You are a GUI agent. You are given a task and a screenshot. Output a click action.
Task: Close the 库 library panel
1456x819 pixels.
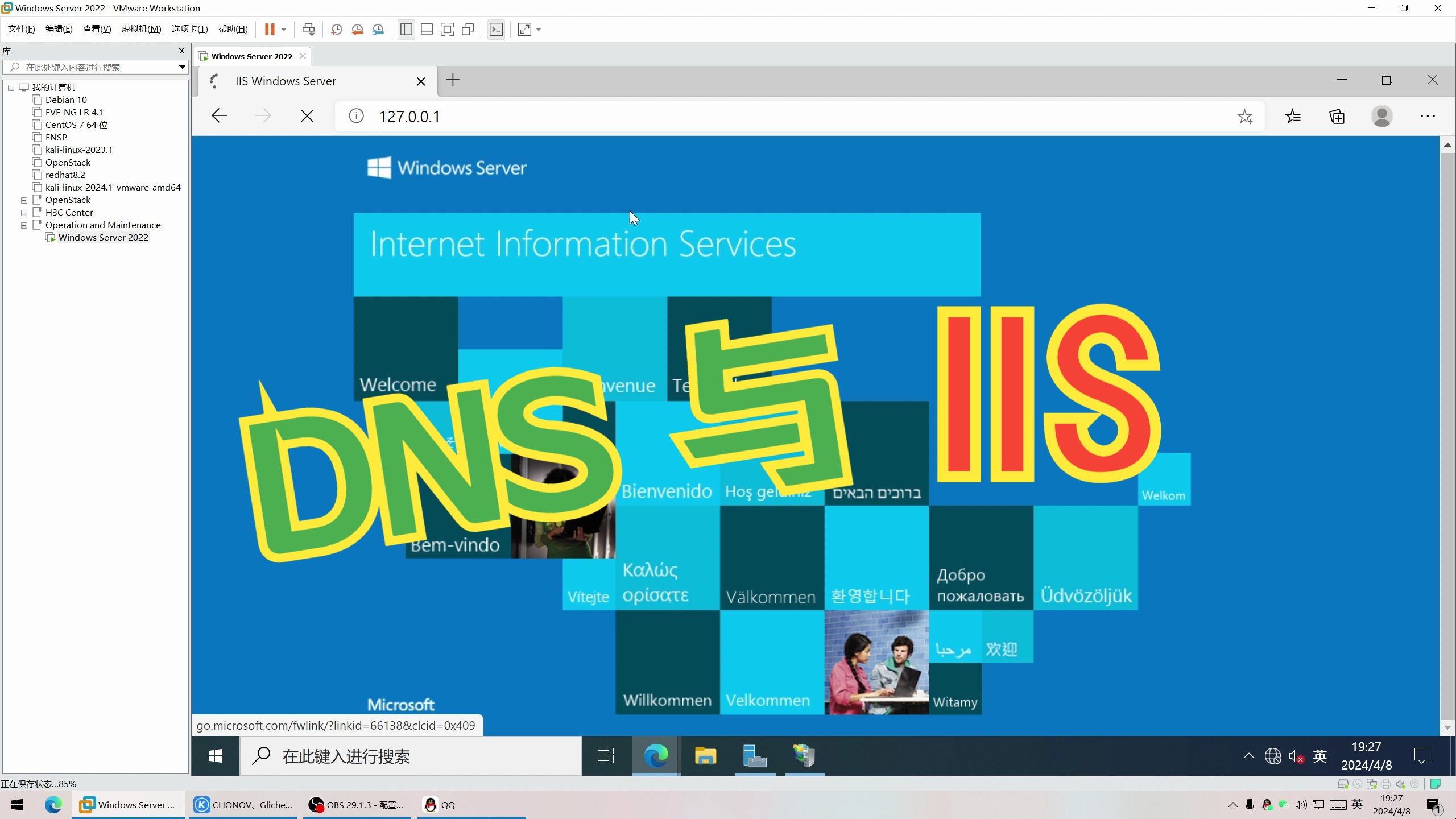click(x=181, y=51)
